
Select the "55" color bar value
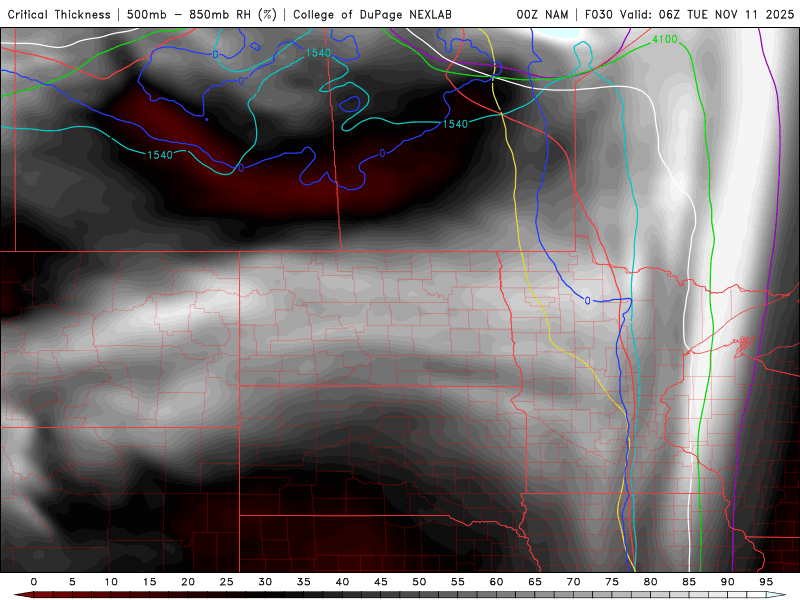click(x=458, y=582)
